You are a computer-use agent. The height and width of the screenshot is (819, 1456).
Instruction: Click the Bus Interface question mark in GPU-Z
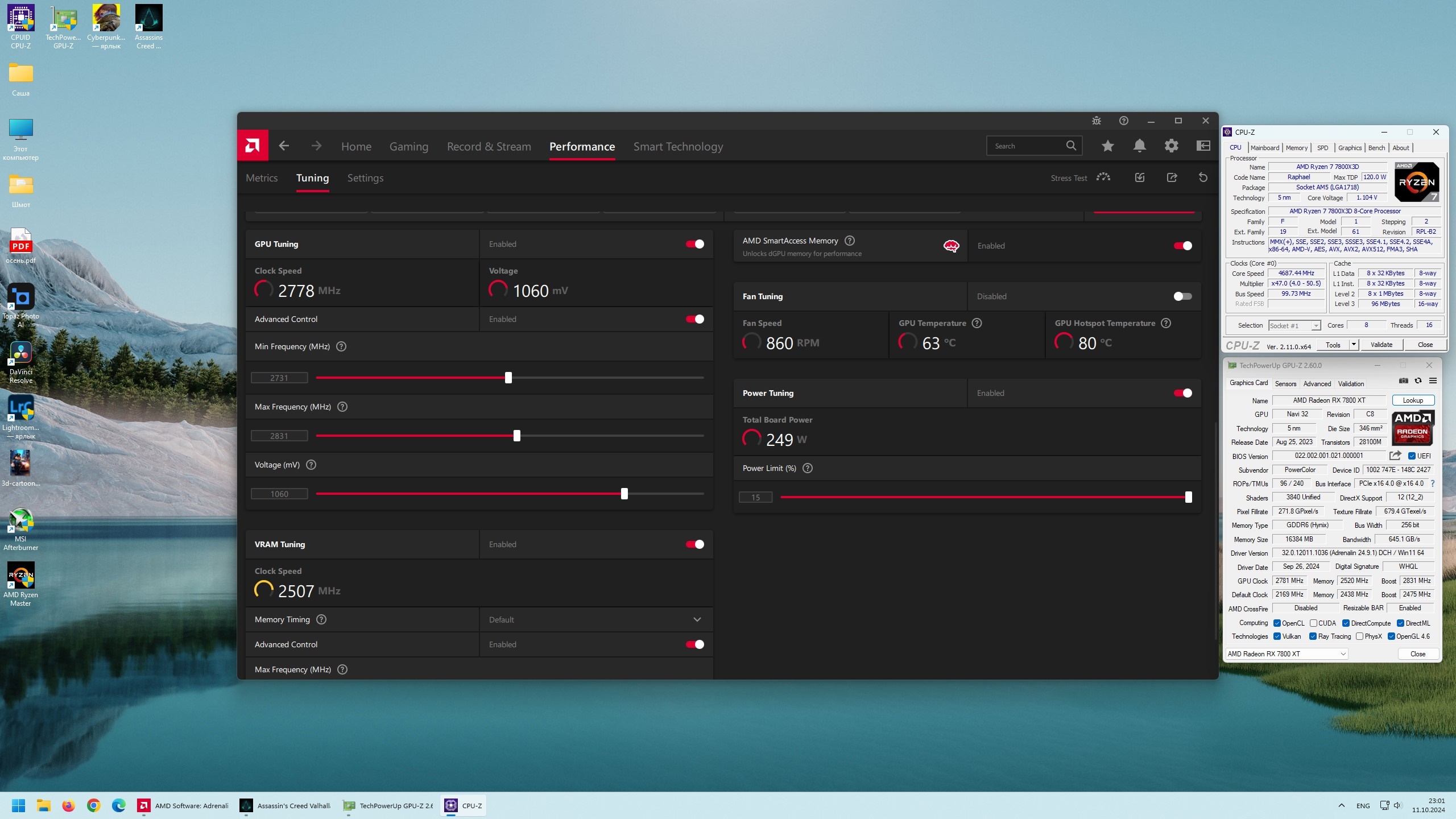coord(1432,483)
